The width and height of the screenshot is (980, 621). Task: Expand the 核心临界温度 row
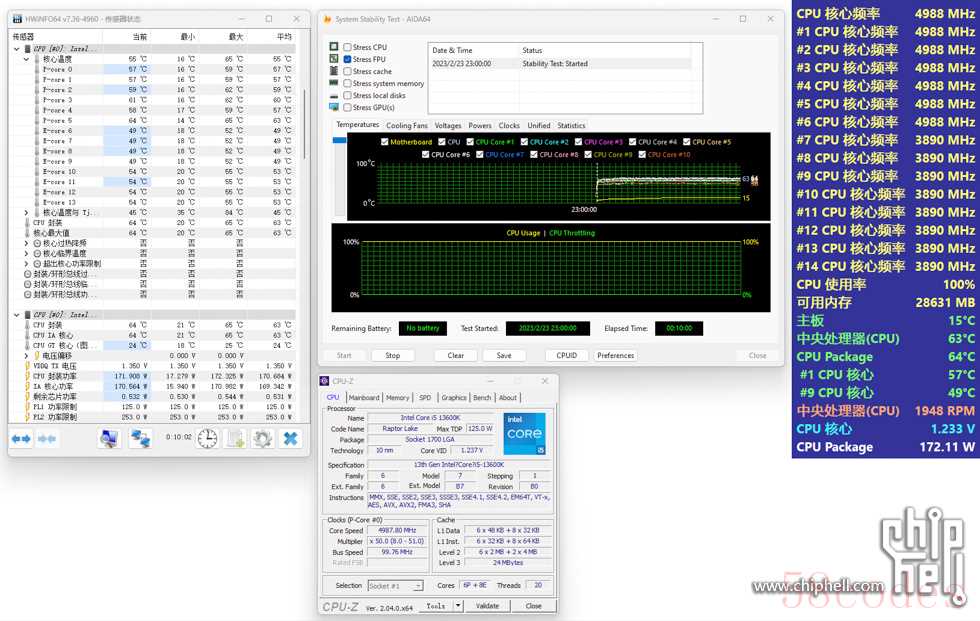pos(26,254)
